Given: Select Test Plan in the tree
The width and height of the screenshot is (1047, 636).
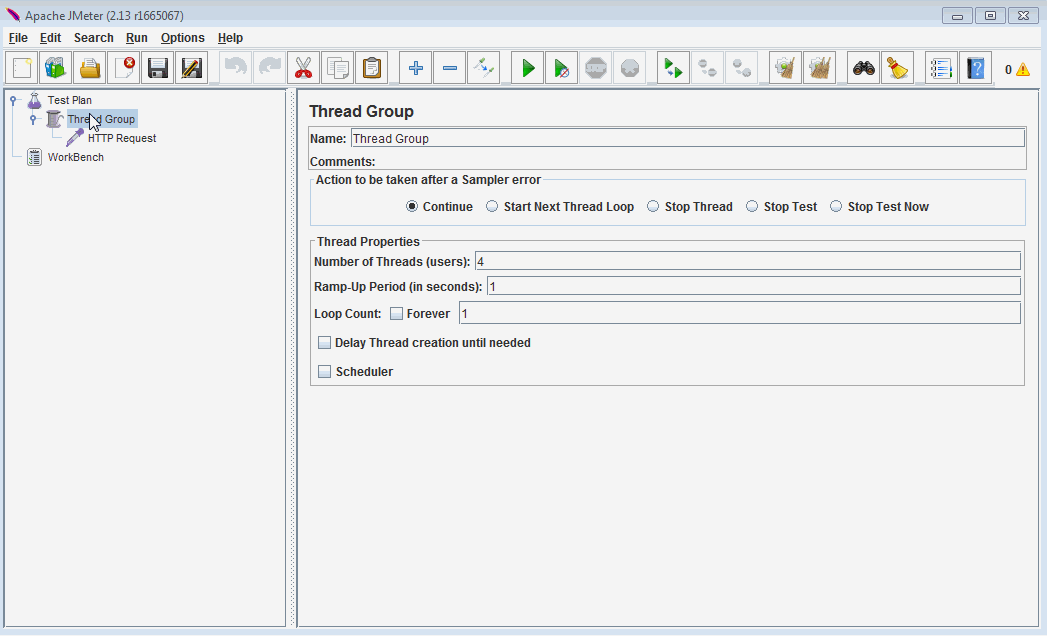Looking at the screenshot, I should tap(69, 100).
